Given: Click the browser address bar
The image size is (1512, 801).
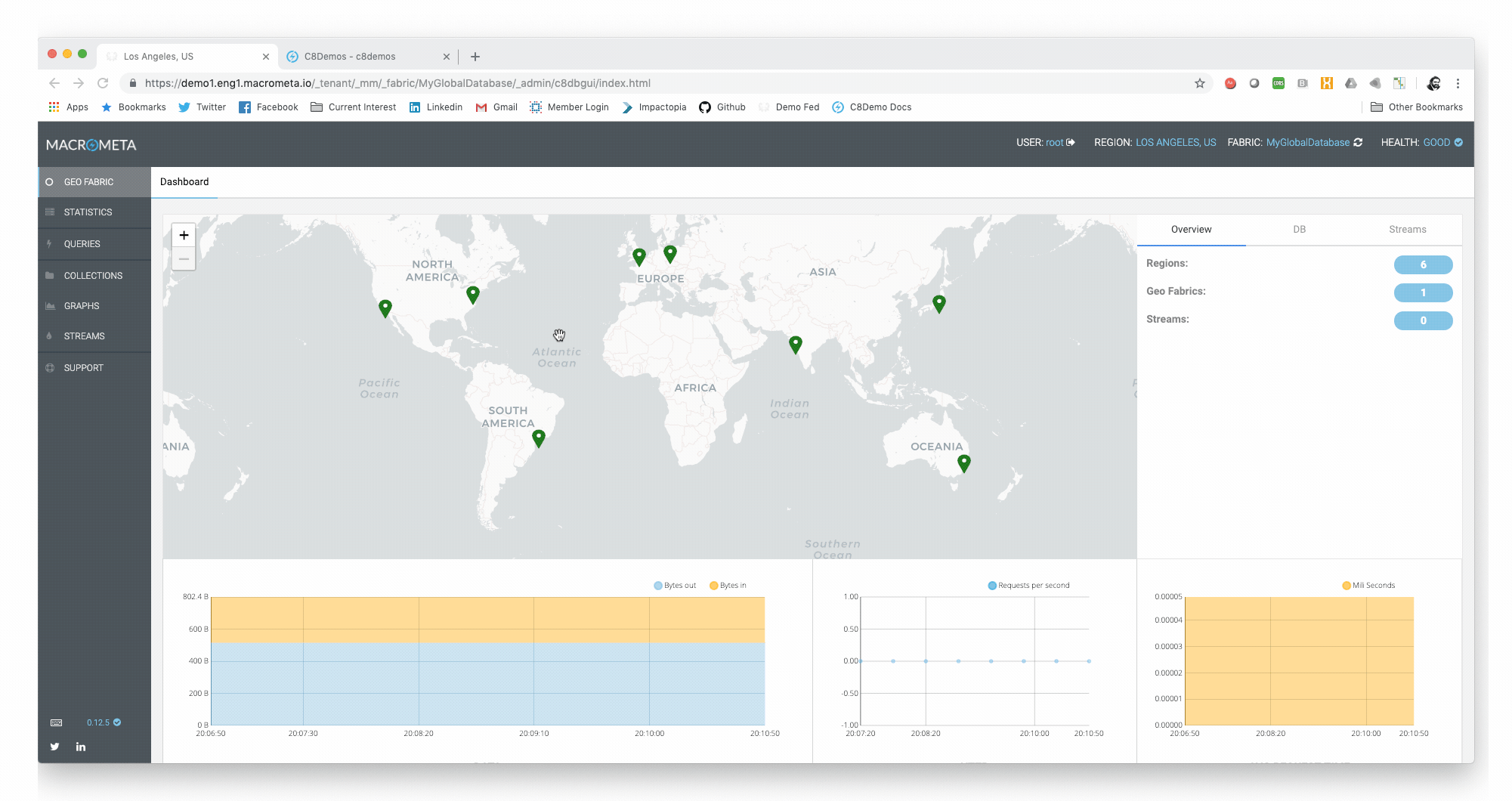Looking at the screenshot, I should (x=665, y=83).
